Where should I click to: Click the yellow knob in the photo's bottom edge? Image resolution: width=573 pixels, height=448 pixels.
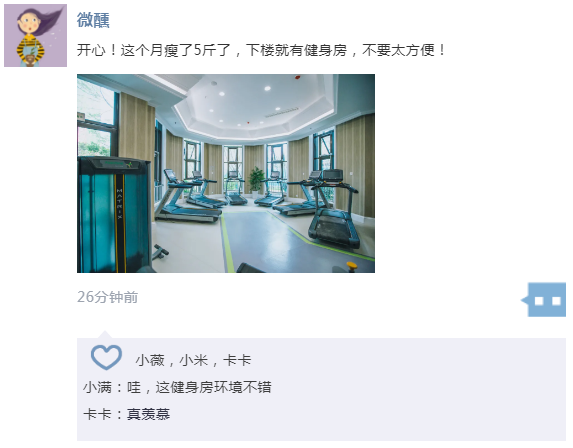[352, 265]
